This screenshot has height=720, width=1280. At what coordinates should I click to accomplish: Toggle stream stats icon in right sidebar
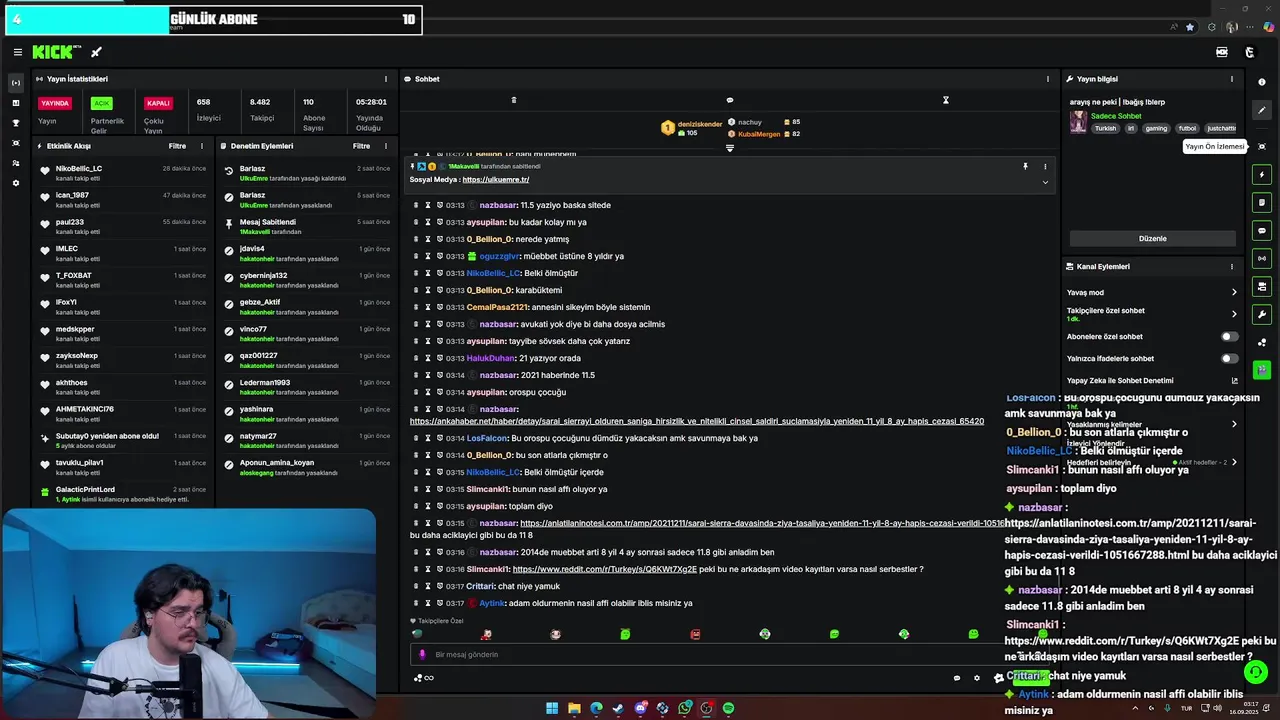pyautogui.click(x=1262, y=259)
